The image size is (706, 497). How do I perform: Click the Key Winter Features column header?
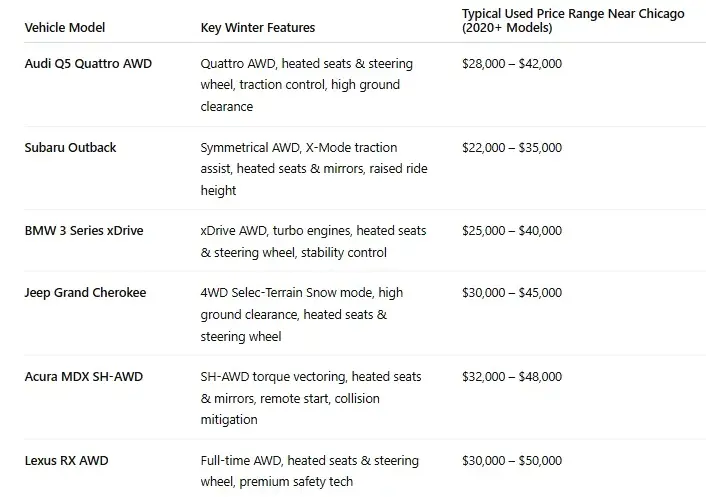tap(257, 27)
